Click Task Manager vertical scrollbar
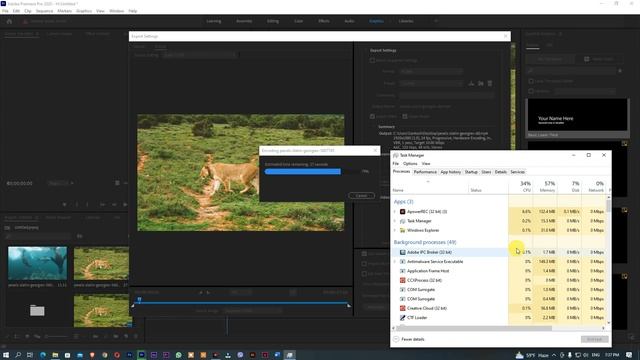The height and width of the screenshot is (360, 640). click(x=609, y=206)
